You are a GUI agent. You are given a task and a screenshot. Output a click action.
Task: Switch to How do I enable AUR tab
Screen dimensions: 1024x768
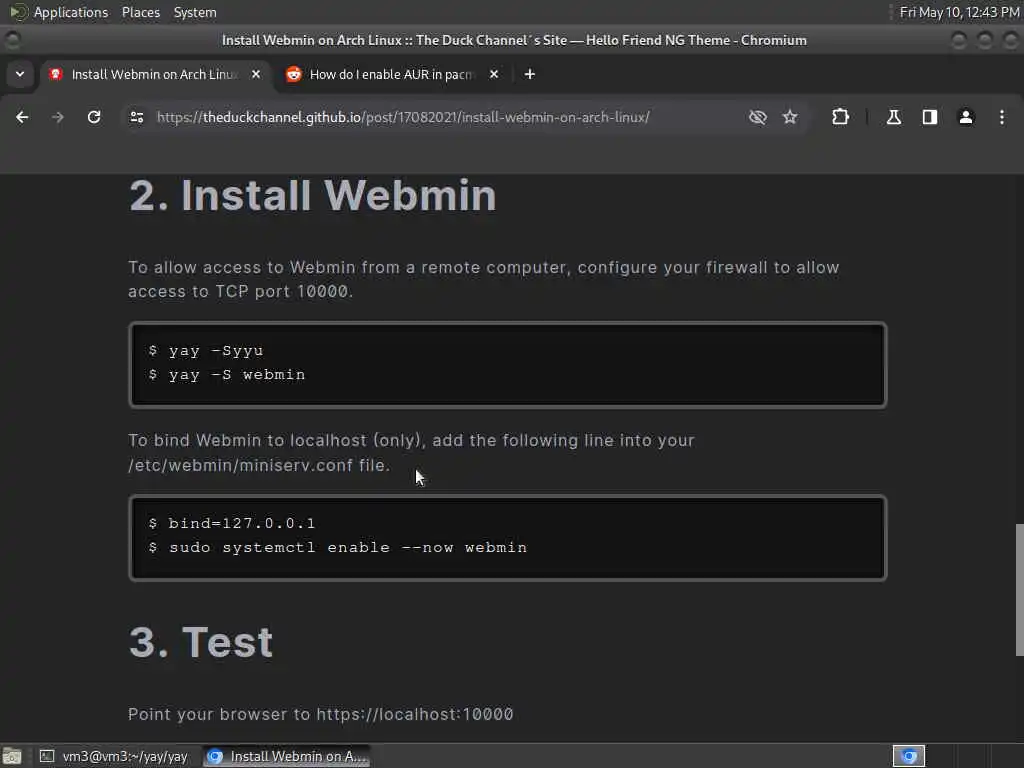[390, 74]
